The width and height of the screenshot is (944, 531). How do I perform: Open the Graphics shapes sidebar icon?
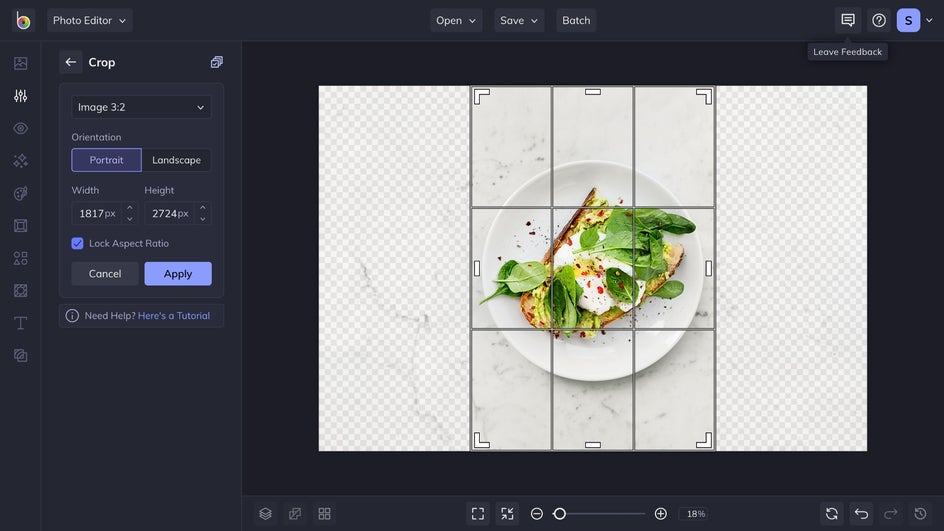tap(20, 258)
